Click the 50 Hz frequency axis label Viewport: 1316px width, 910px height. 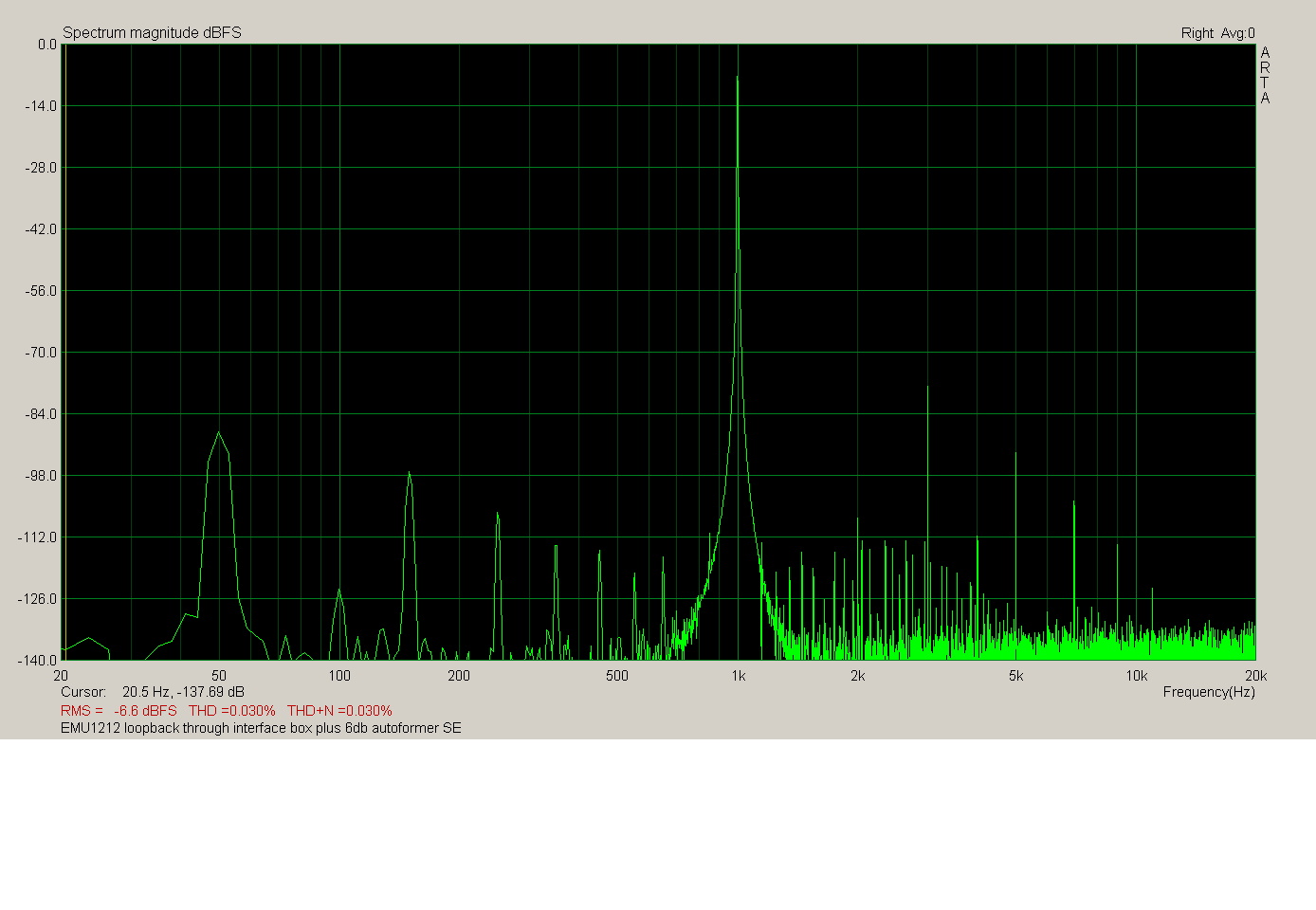tap(219, 676)
